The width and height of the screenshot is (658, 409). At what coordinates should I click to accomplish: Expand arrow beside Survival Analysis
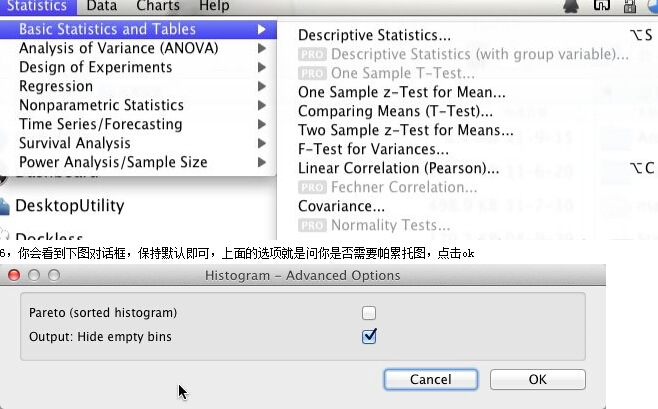261,143
